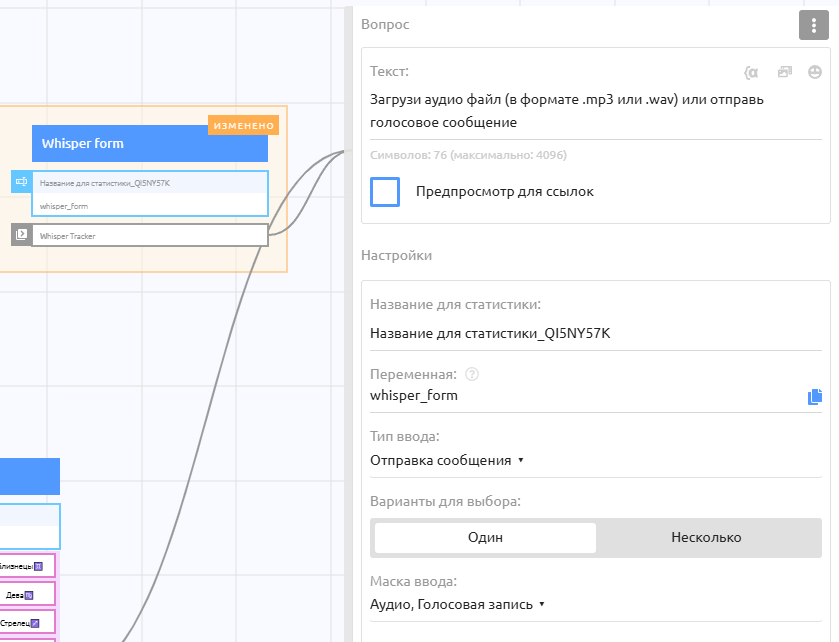Copy the whisper_form variable with the copy icon

(815, 397)
